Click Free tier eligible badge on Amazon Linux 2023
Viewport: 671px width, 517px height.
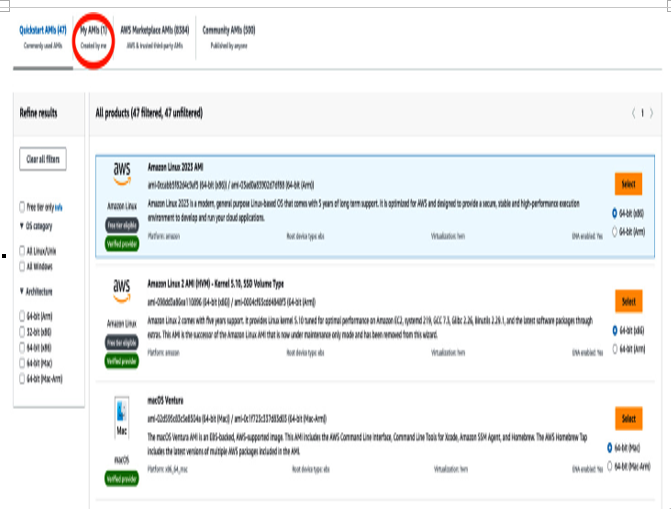tap(122, 226)
